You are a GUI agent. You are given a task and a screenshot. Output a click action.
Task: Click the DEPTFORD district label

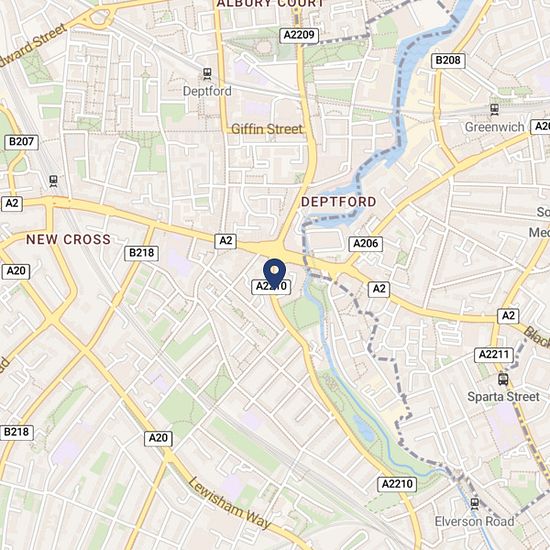338,202
